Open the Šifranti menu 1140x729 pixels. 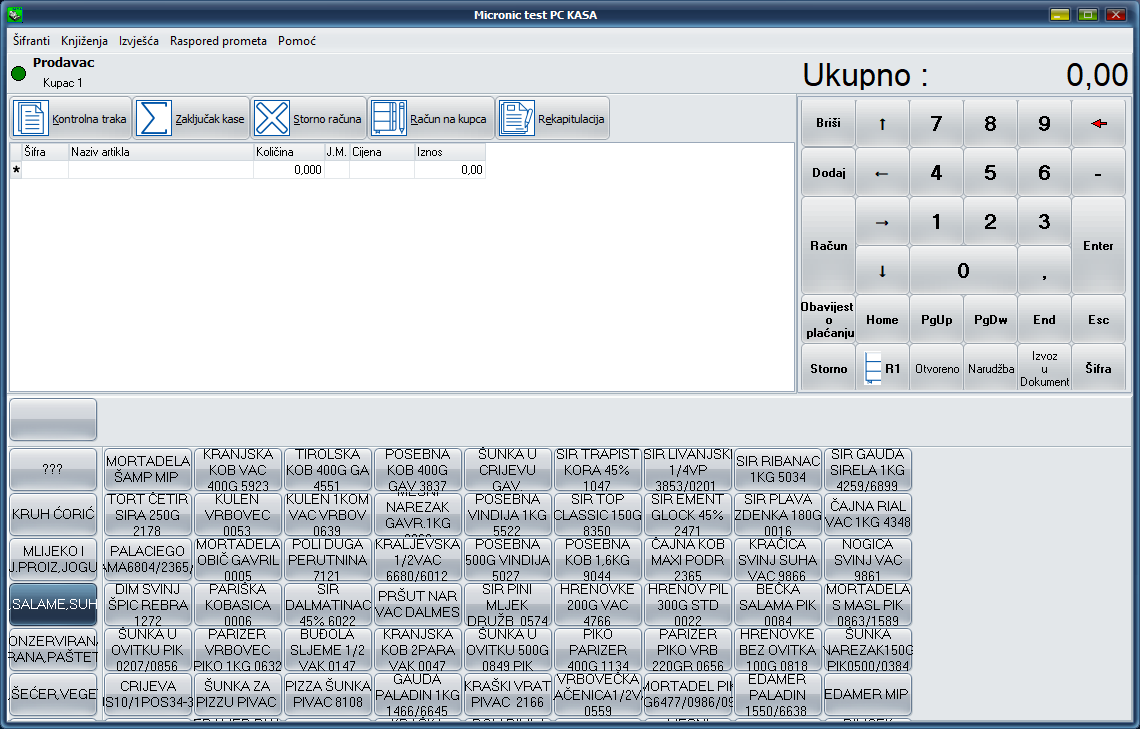pyautogui.click(x=32, y=41)
